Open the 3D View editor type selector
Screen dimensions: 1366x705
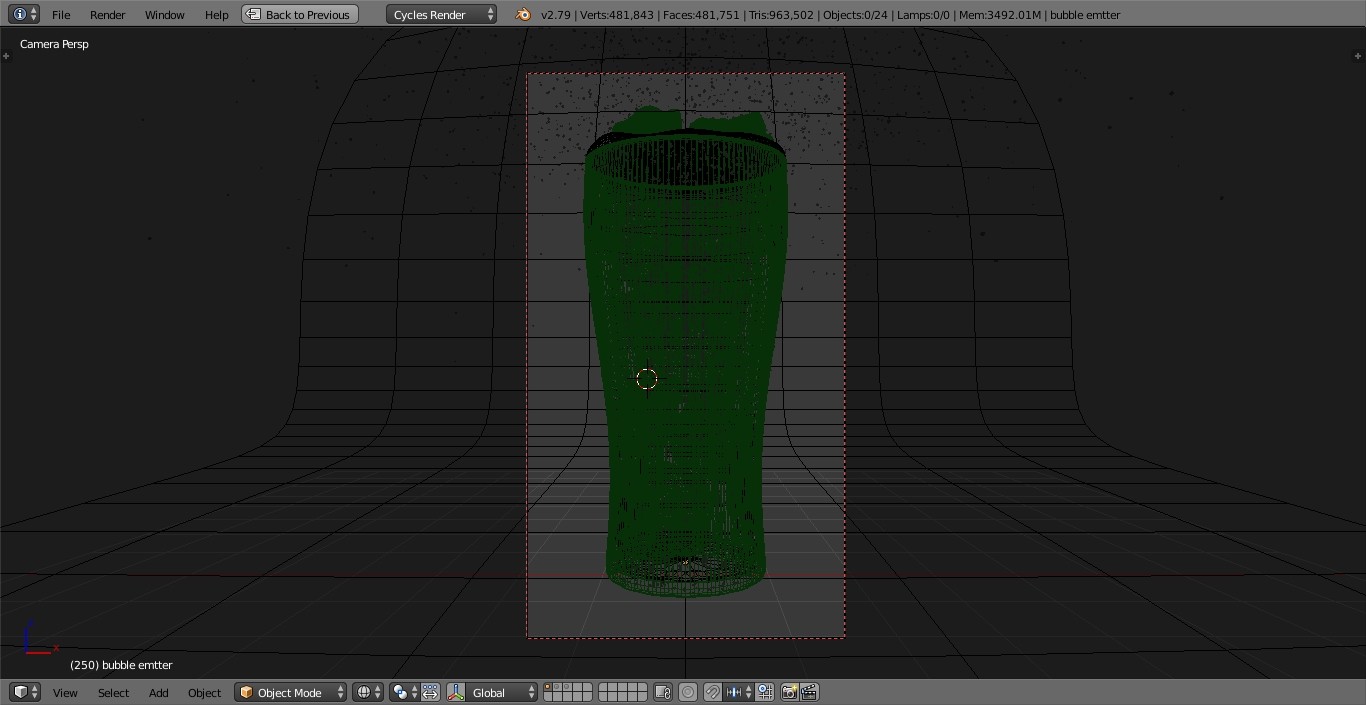coord(24,692)
